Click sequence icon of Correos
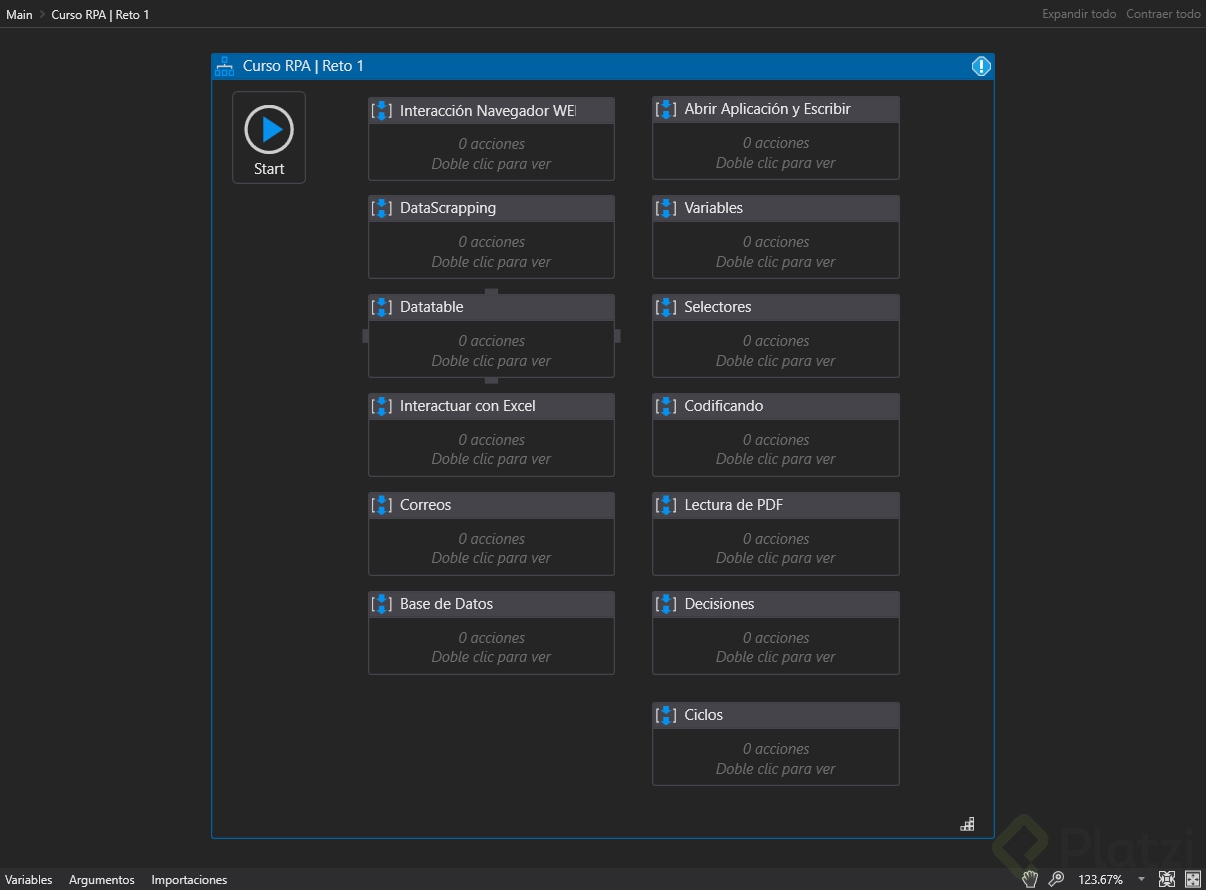The height and width of the screenshot is (890, 1206). click(382, 505)
